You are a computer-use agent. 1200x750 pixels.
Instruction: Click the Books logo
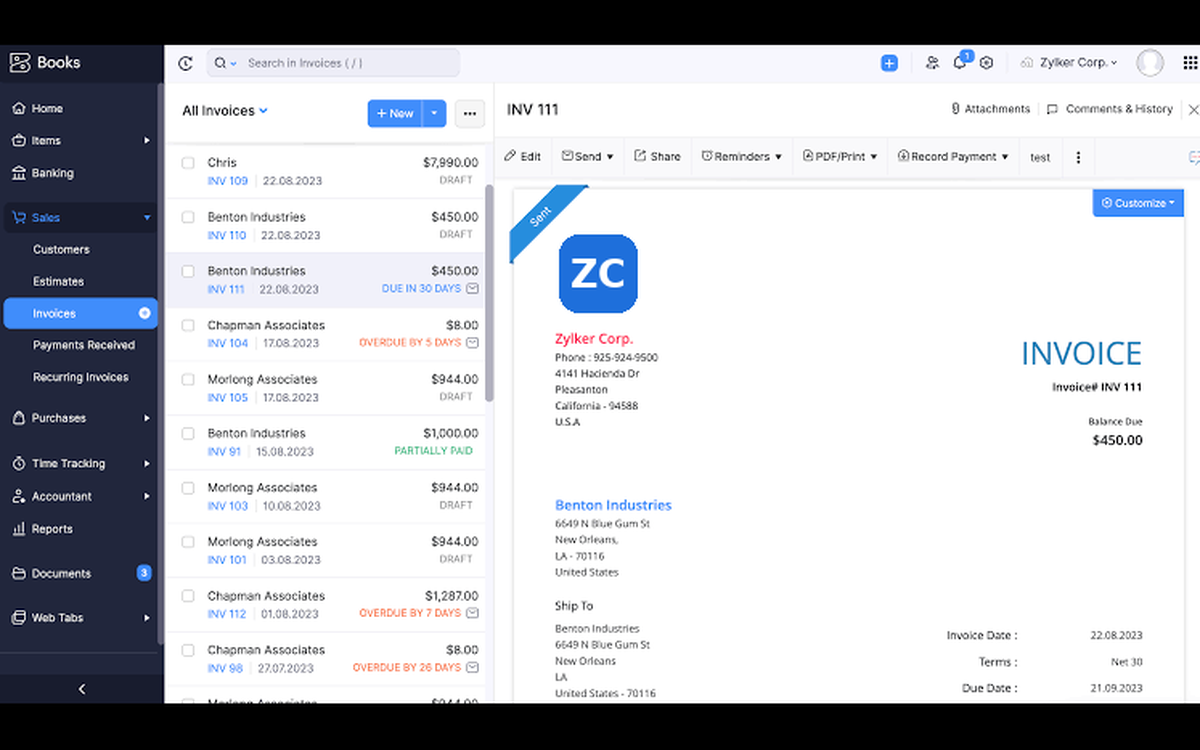45,62
